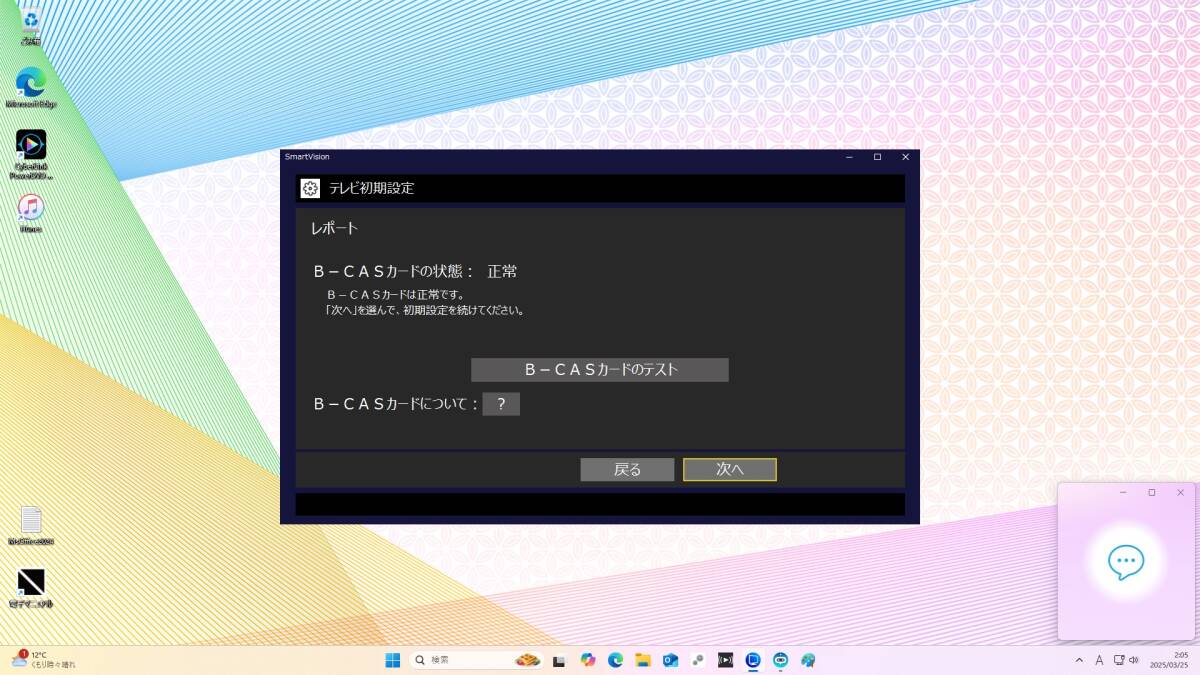This screenshot has width=1200, height=675.
Task: Run the B-CASカードのテスト button
Action: pos(600,370)
